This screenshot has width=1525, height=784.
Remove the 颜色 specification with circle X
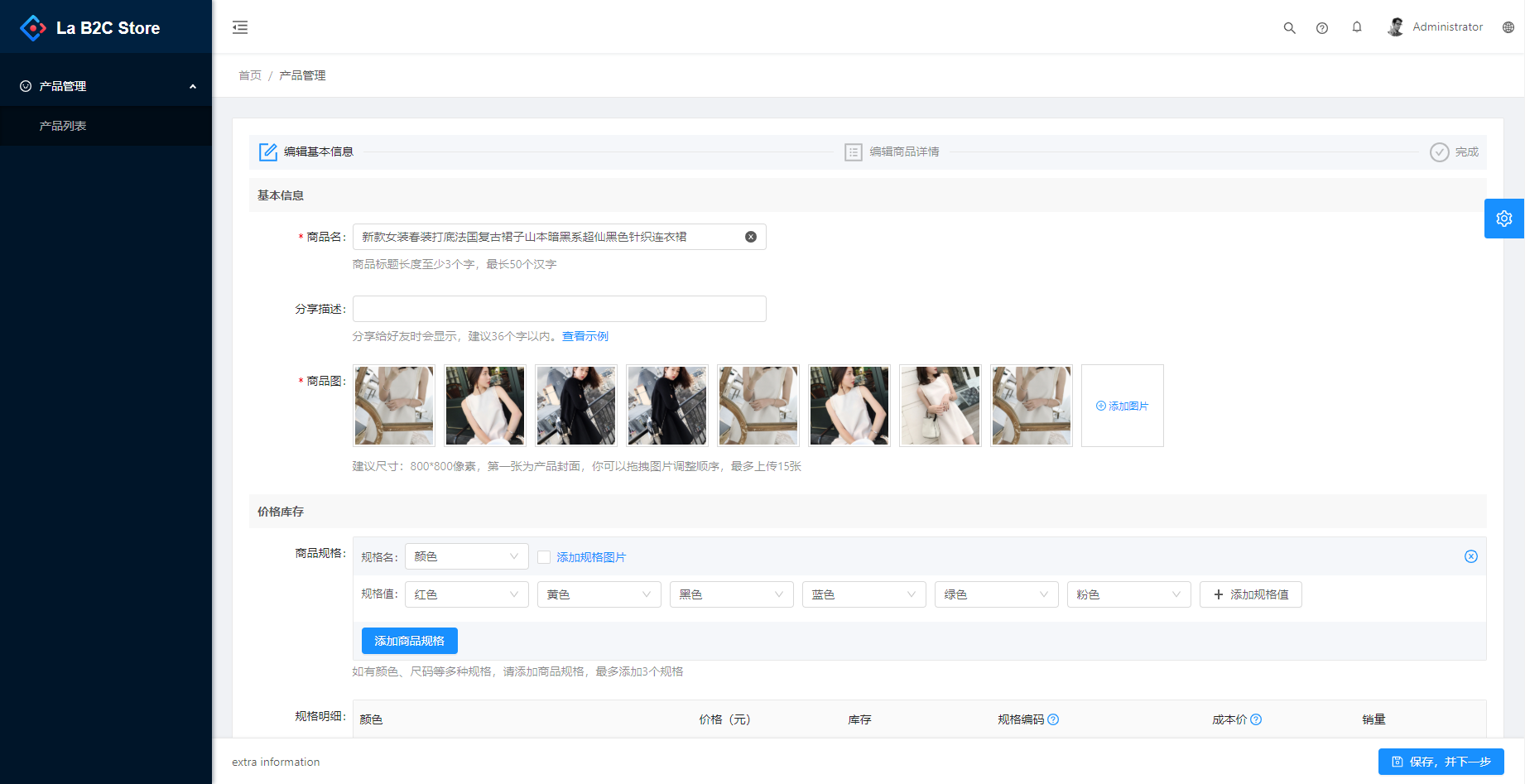[x=1471, y=556]
